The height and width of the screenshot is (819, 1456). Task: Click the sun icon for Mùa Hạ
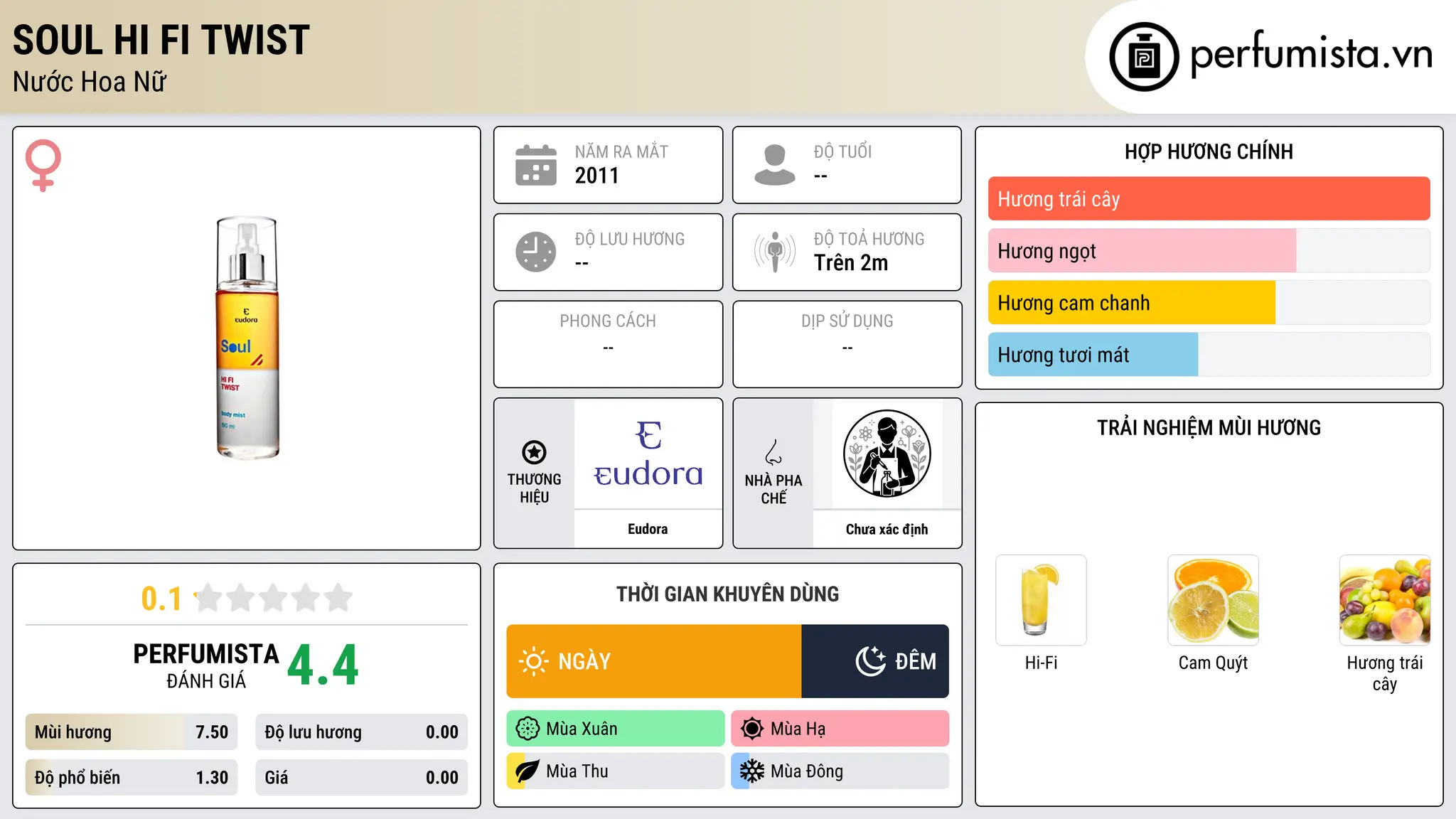tap(752, 729)
